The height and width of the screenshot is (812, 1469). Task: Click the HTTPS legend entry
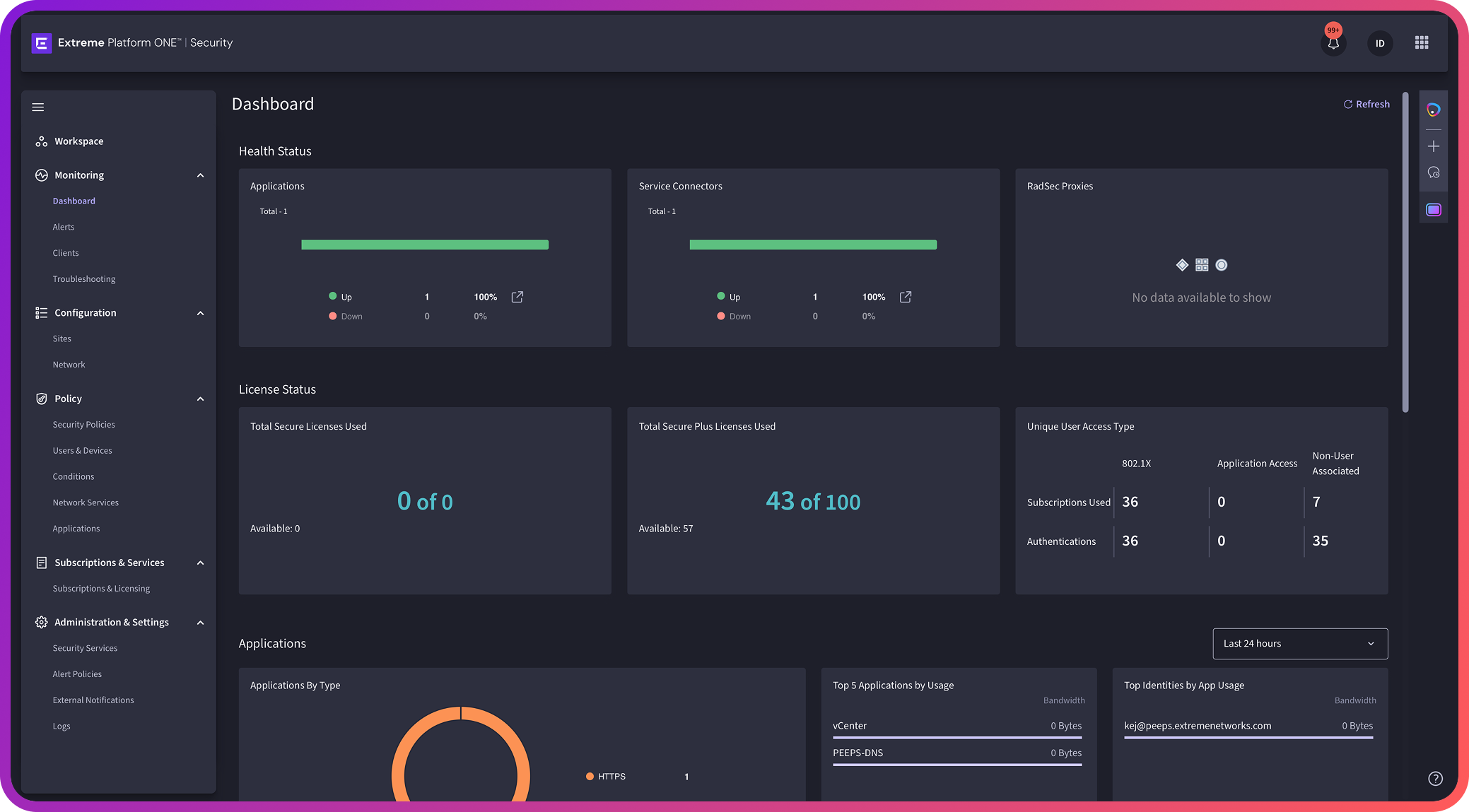click(606, 777)
